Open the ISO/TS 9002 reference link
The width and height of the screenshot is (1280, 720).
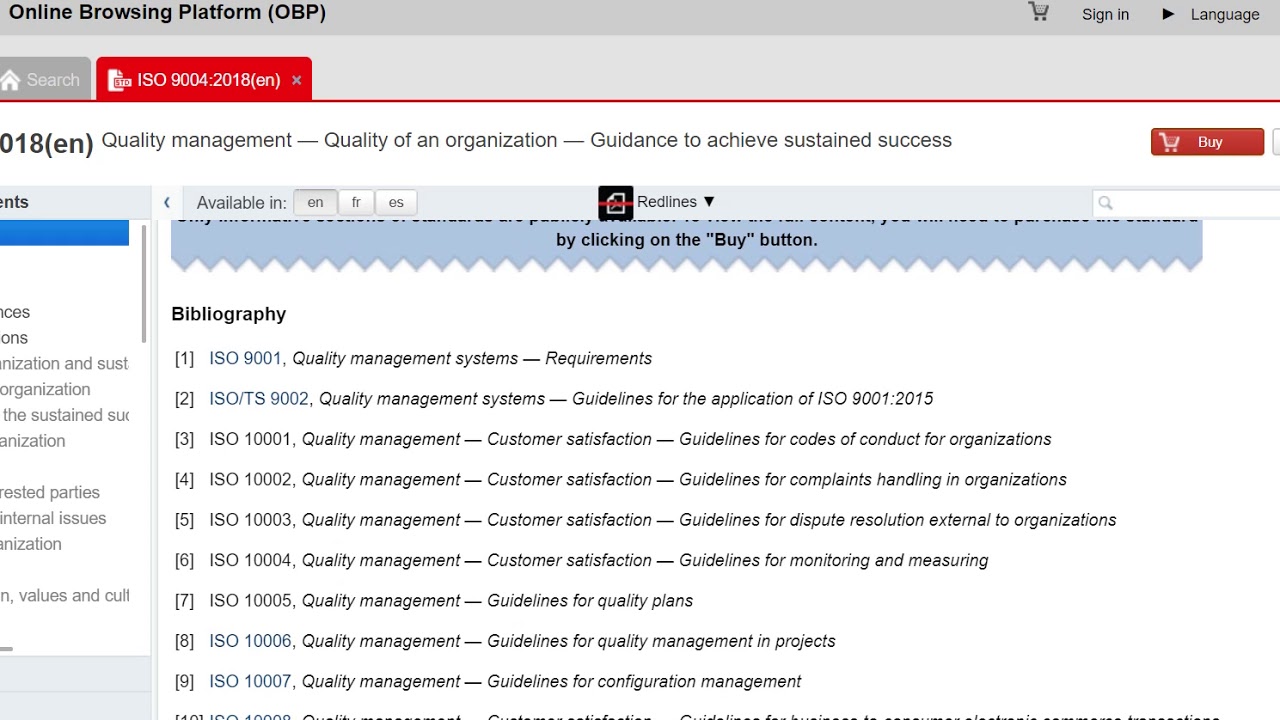(259, 398)
